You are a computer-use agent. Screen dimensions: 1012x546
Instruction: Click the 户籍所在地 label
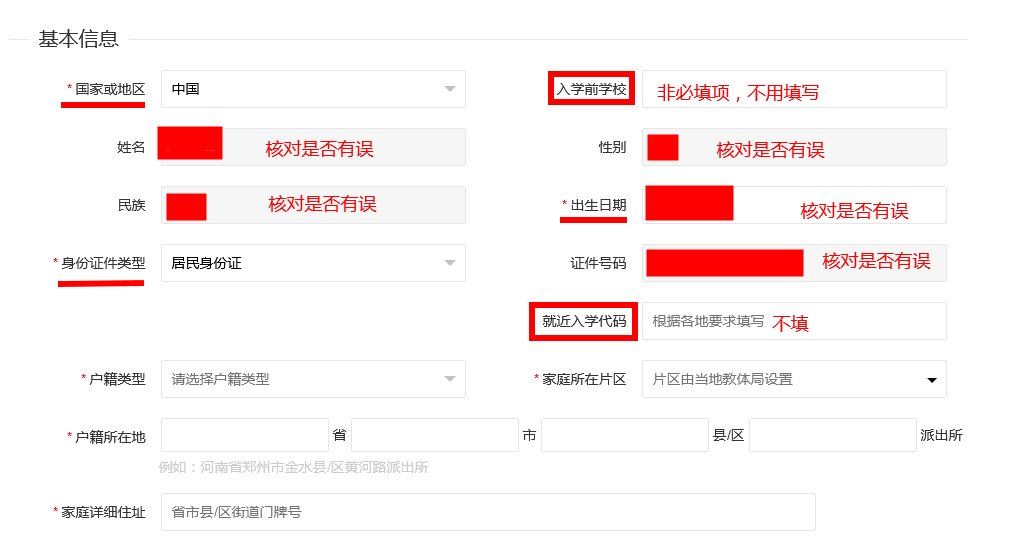110,438
